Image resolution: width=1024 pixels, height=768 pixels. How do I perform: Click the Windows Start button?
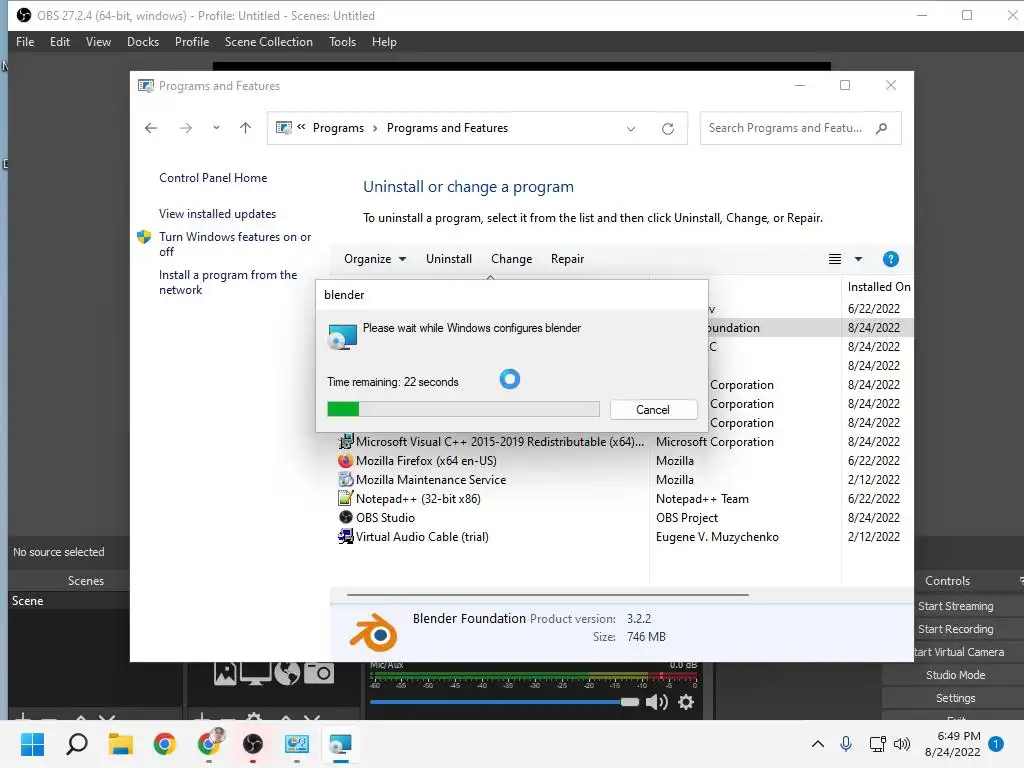click(x=32, y=744)
